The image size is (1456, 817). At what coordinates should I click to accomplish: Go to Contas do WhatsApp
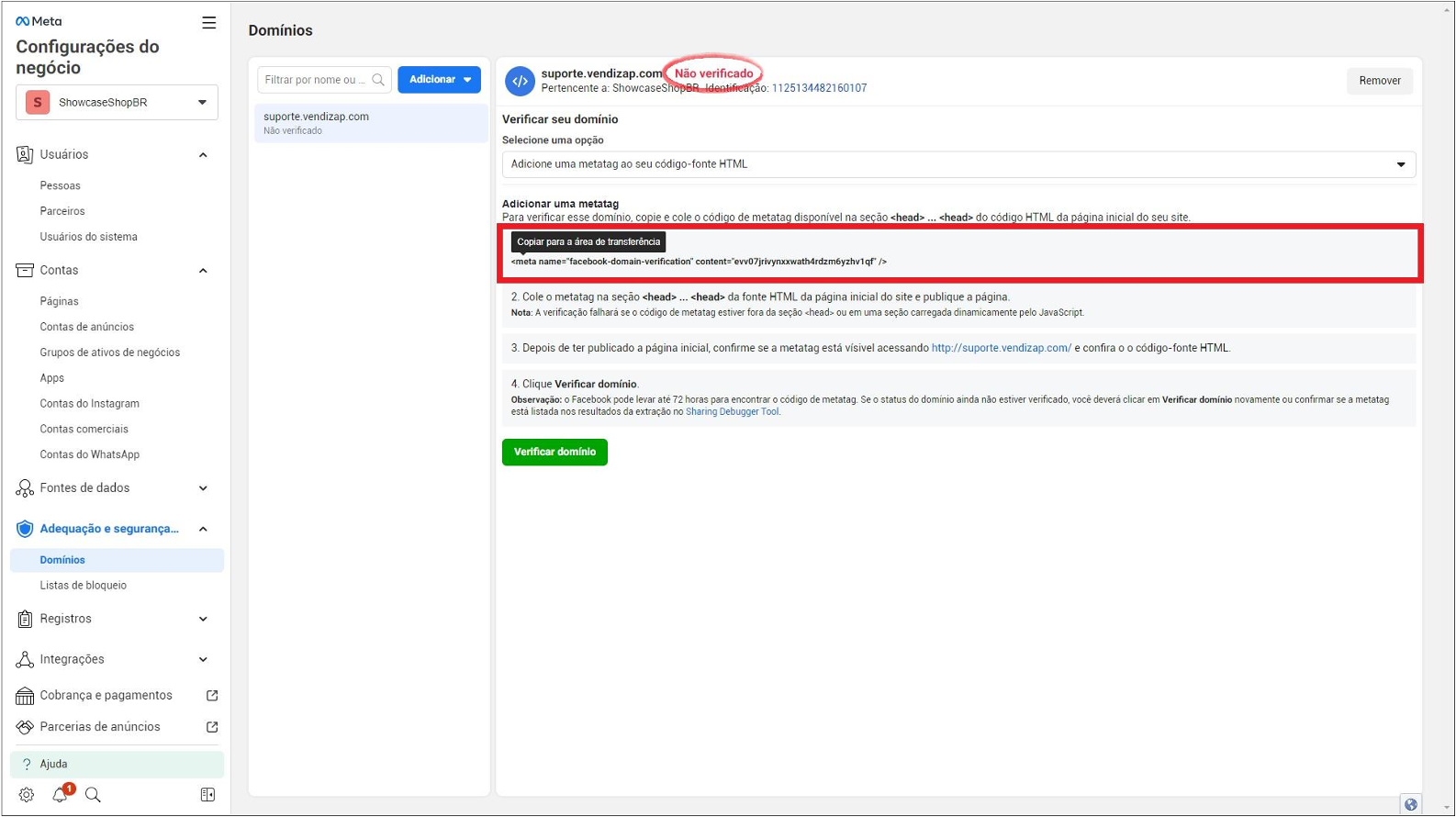pos(90,455)
